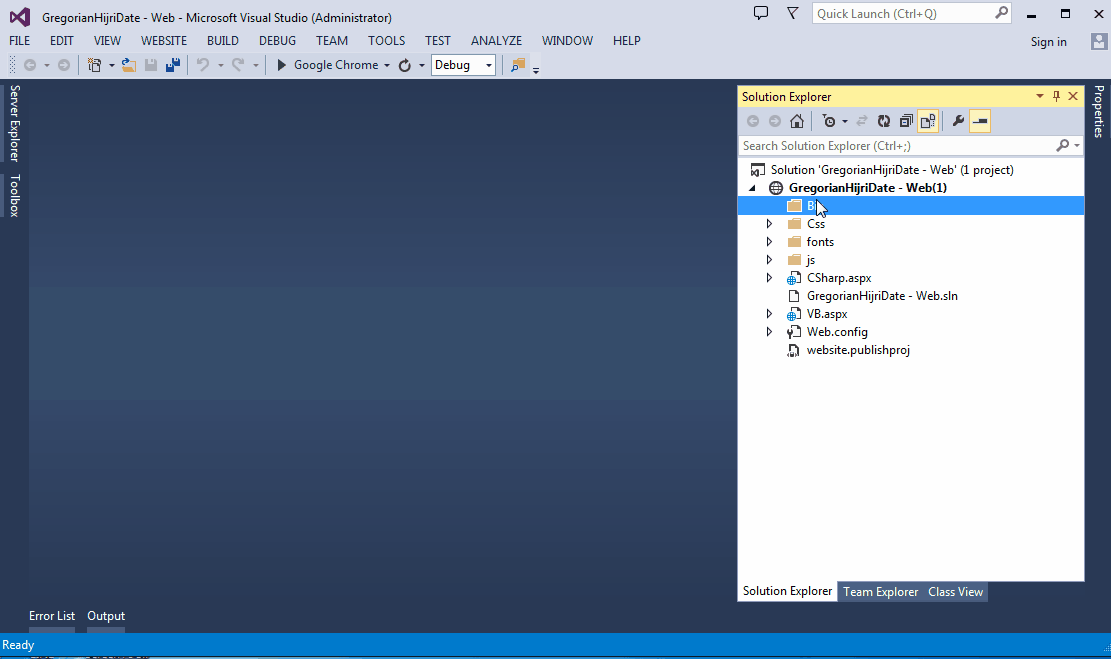Viewport: 1111px width, 659px height.
Task: Click the Find in Files toolbar icon
Action: (x=518, y=65)
